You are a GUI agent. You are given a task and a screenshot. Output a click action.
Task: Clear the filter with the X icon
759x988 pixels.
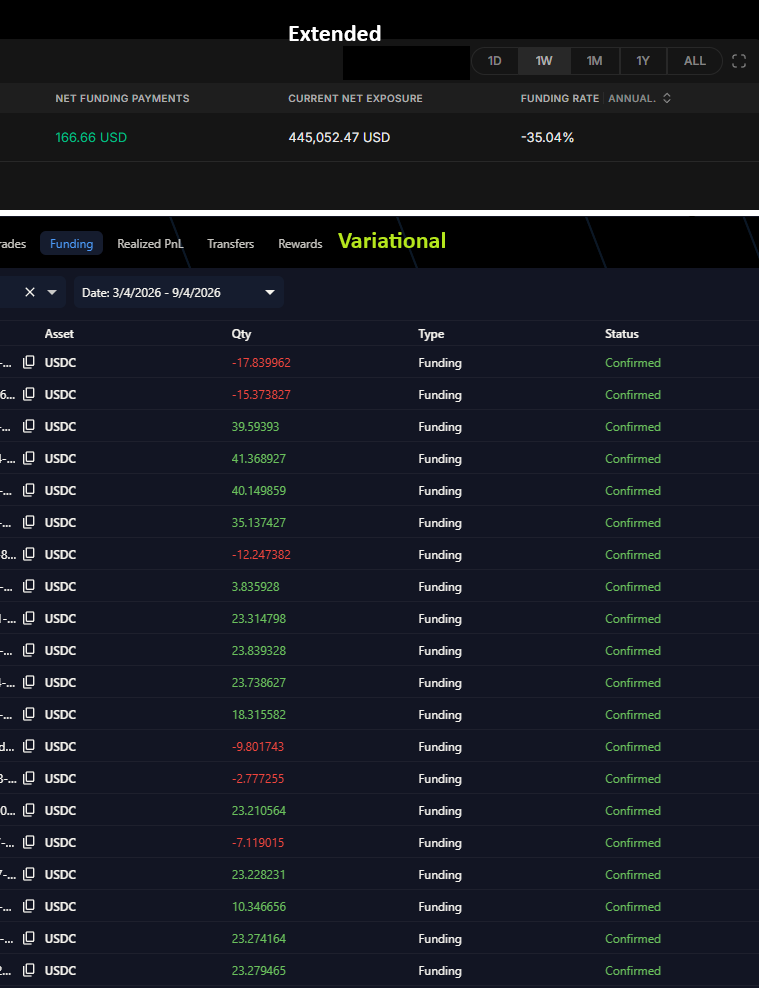[30, 292]
